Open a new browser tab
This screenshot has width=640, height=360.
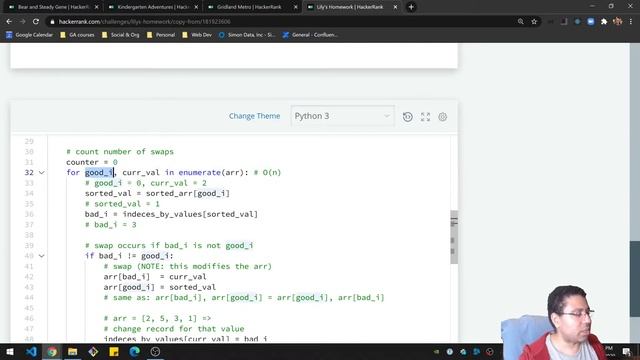pyautogui.click(x=411, y=7)
